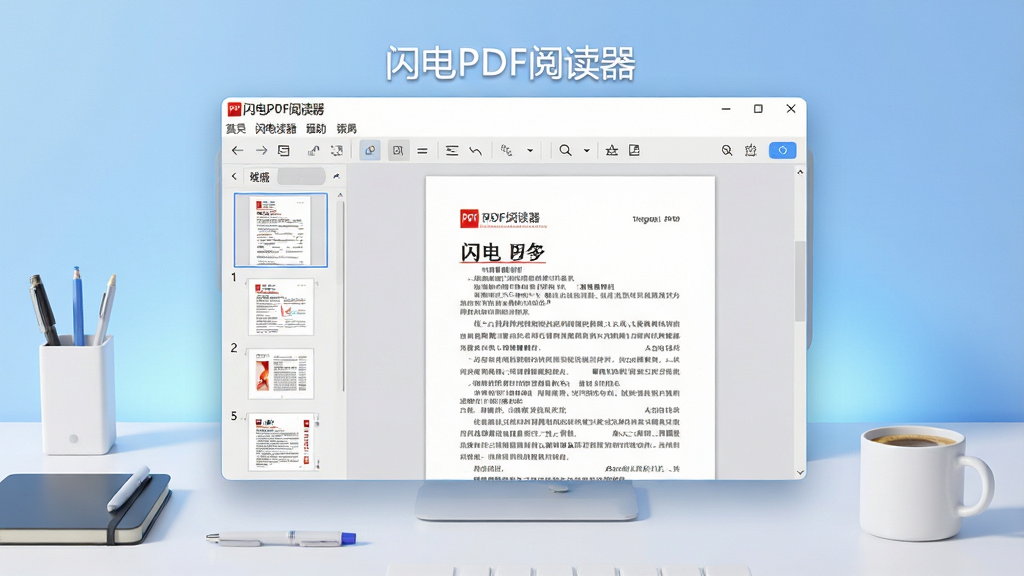Click the document view scrollbar down arrow
The width and height of the screenshot is (1024, 576).
tap(800, 472)
